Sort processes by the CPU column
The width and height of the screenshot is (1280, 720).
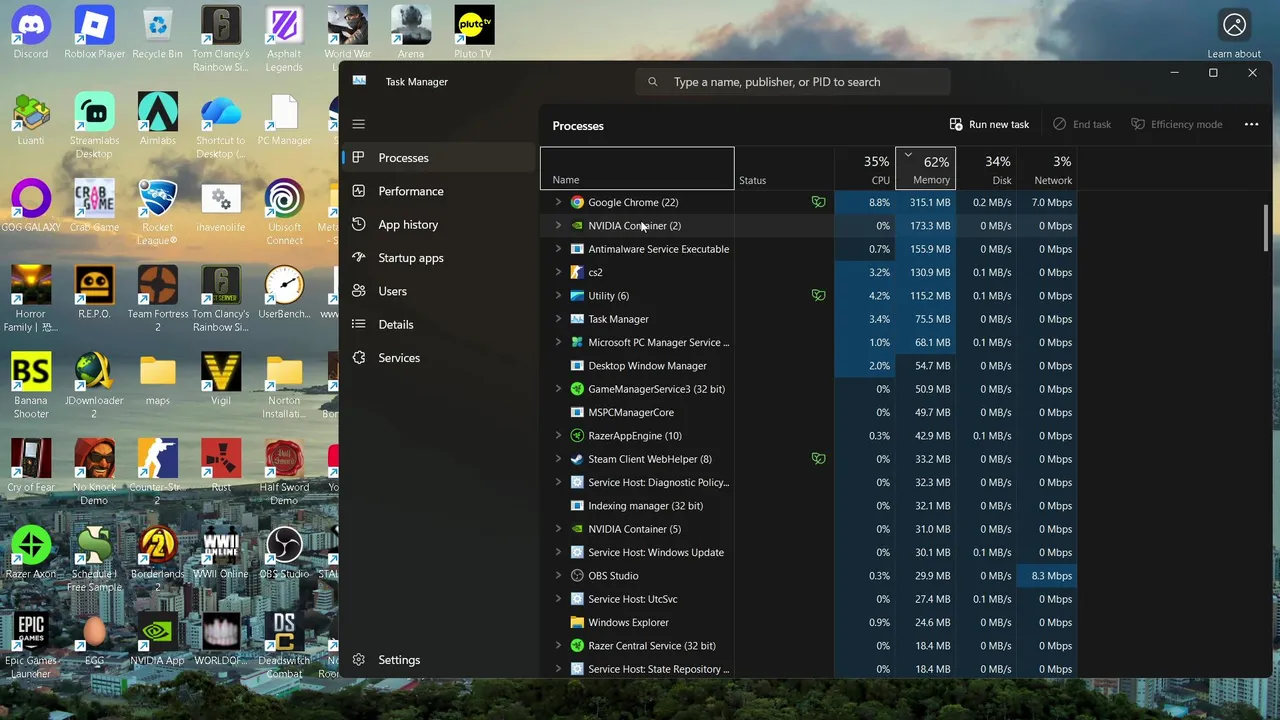(x=864, y=169)
